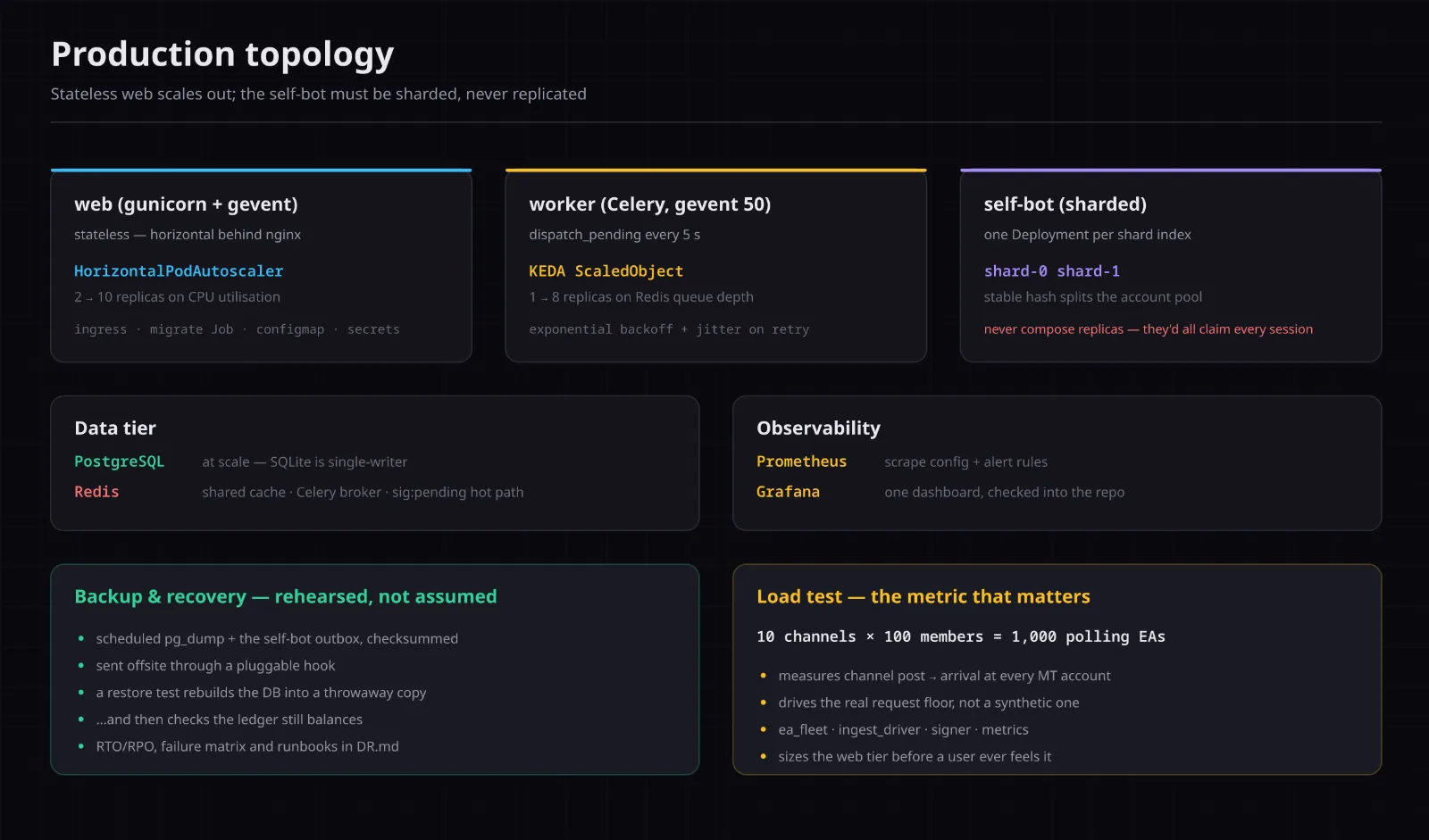Select '10 channels × 100 members = 1,000 polling EAs'
1429x840 pixels.
click(x=961, y=636)
